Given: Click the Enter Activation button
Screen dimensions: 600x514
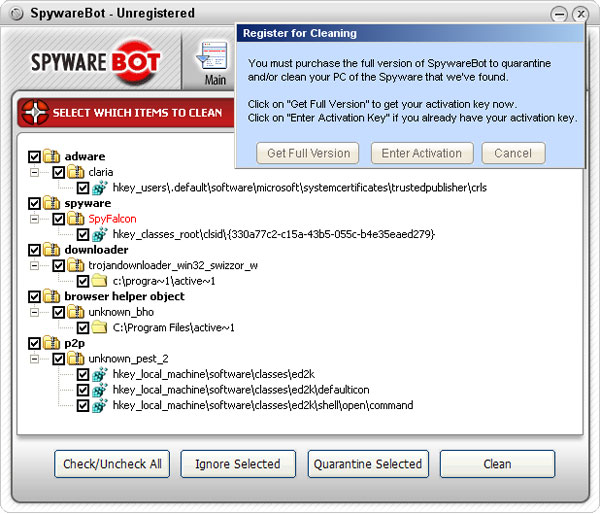Looking at the screenshot, I should [x=422, y=153].
